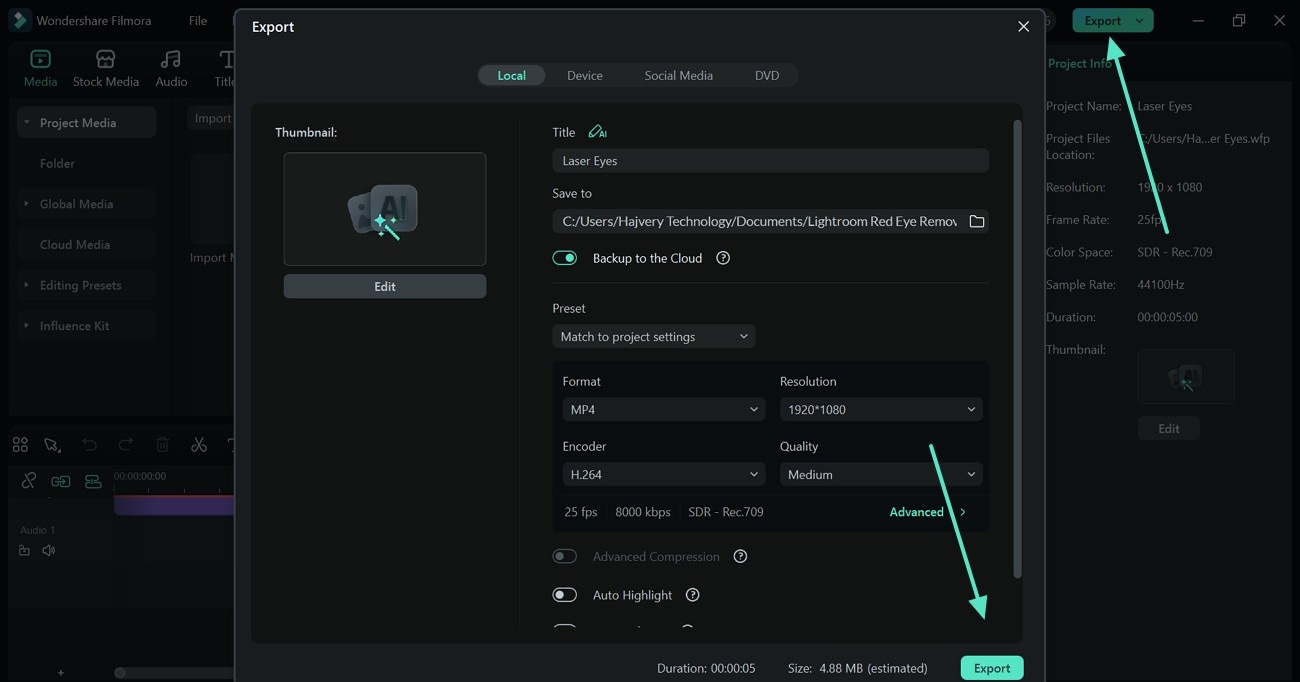Click the export dialog vertical scrollbar
The height and width of the screenshot is (682, 1300).
coord(1018,350)
